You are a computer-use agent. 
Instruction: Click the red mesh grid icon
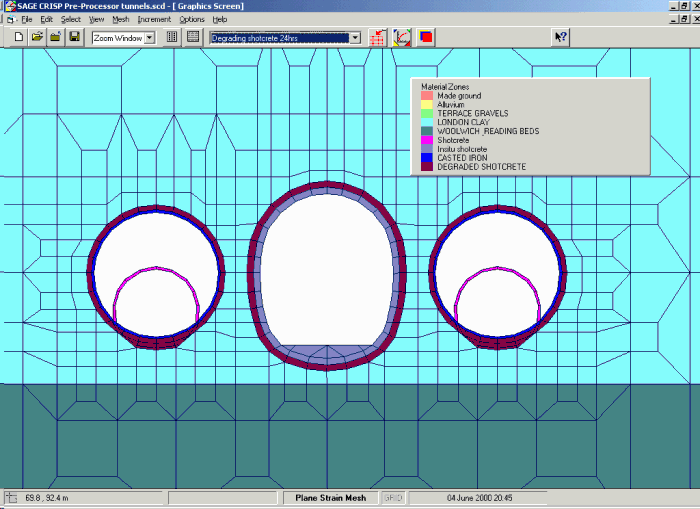378,38
